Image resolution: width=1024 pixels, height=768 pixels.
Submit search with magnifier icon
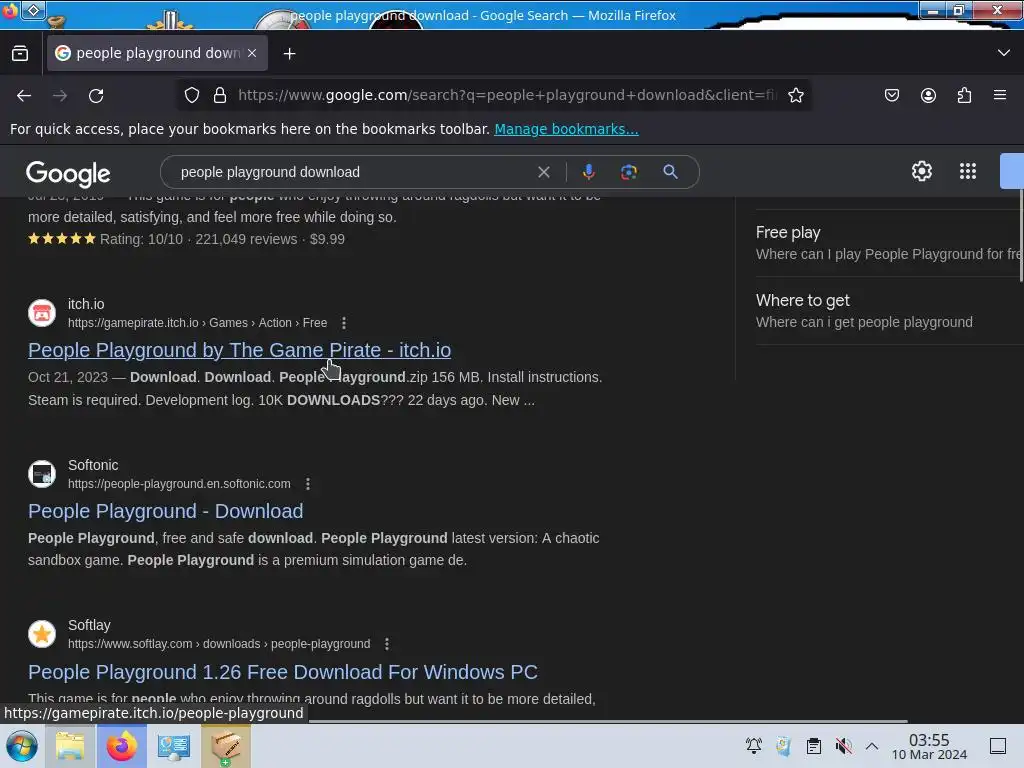tap(670, 172)
